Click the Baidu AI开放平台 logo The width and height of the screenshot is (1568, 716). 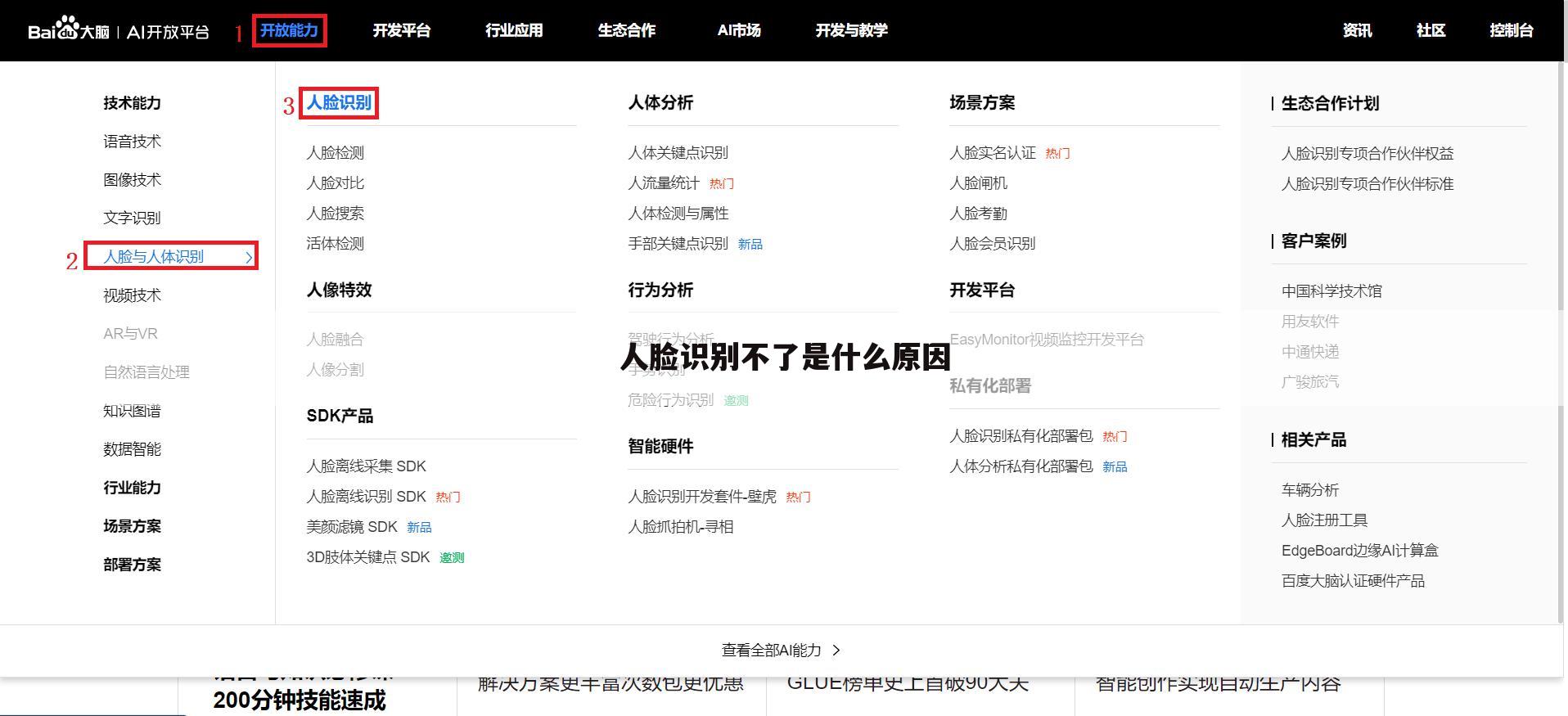119,30
